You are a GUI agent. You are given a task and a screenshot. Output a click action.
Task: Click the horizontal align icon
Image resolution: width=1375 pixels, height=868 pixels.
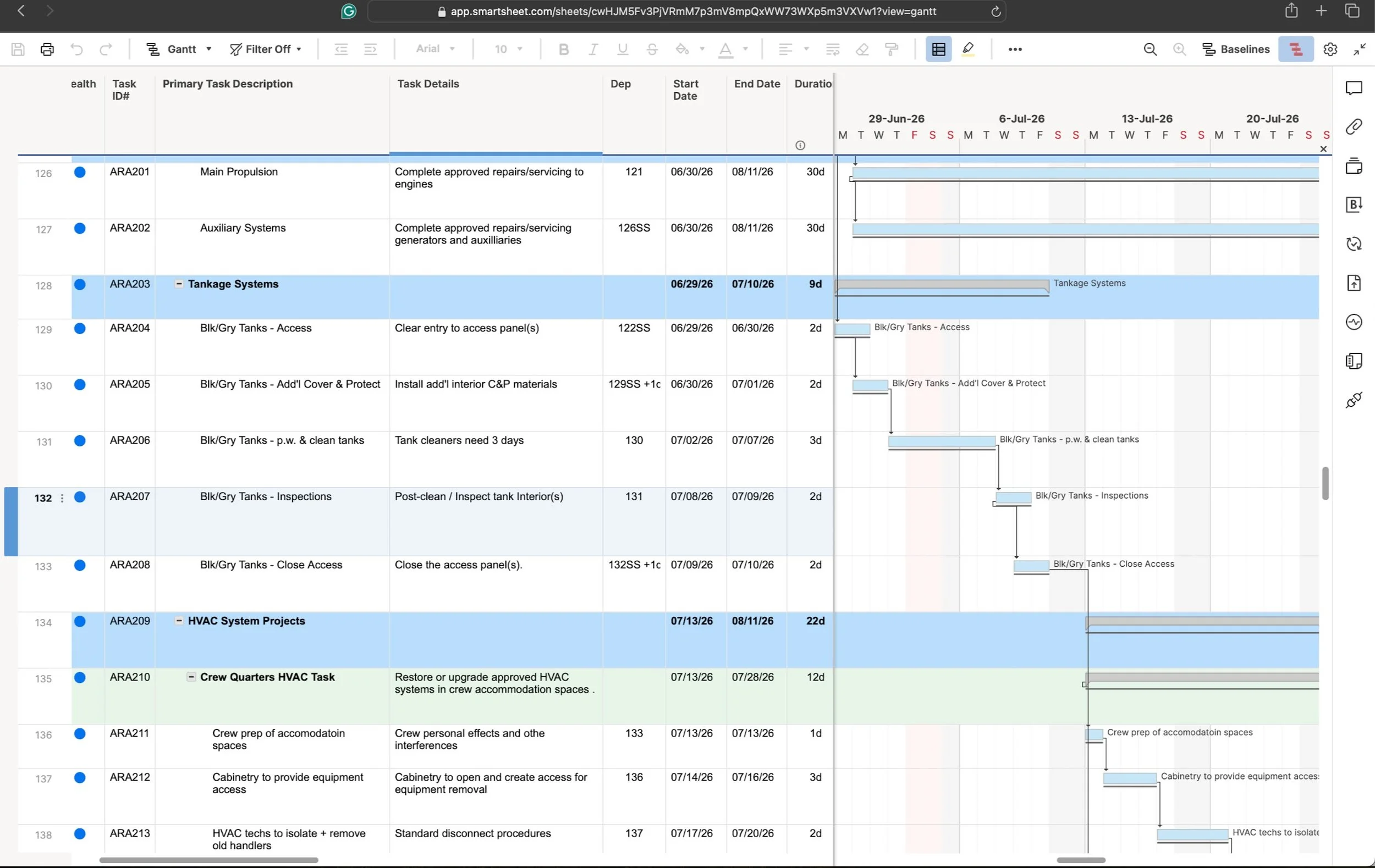click(786, 49)
